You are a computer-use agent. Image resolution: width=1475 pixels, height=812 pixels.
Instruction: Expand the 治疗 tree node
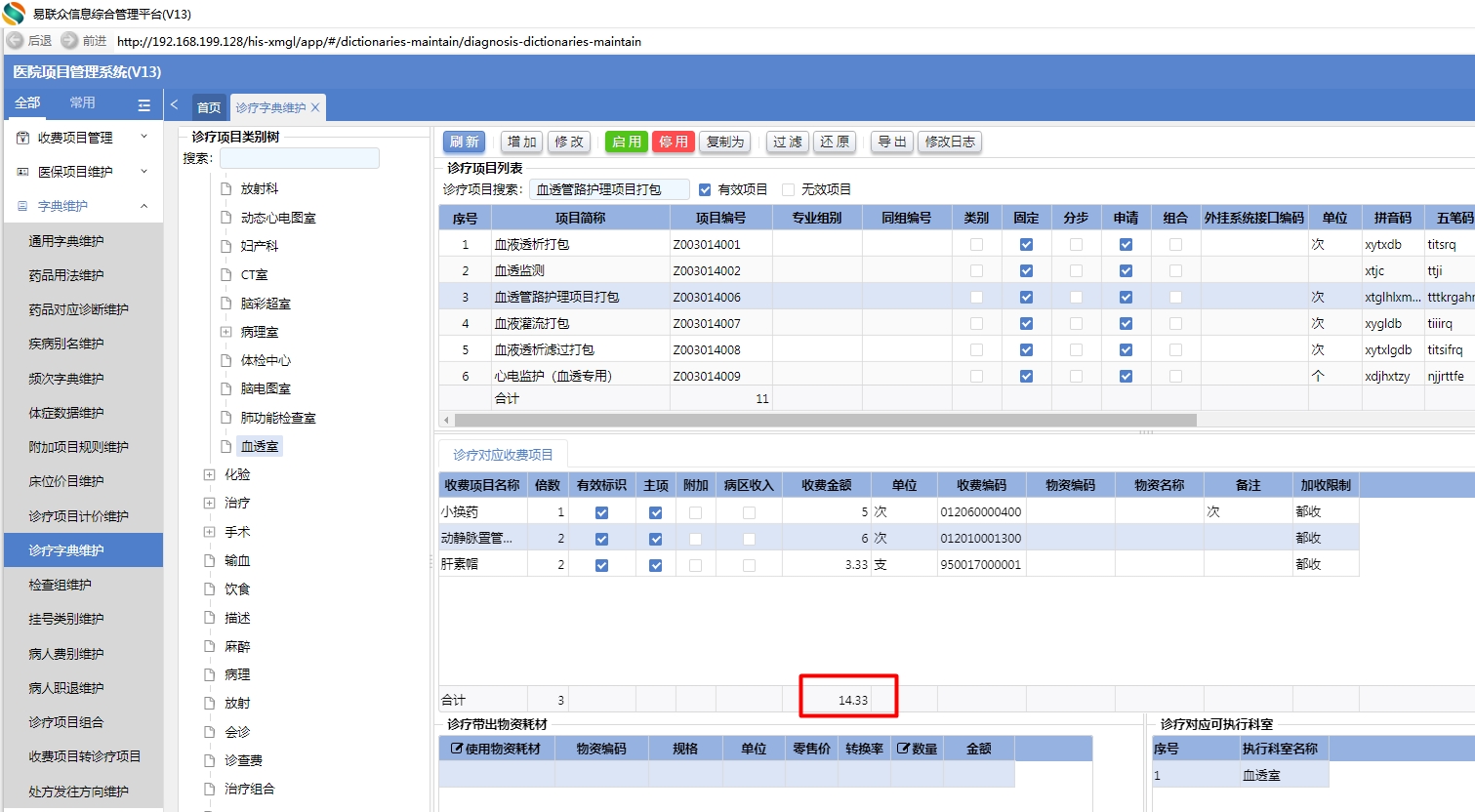209,503
